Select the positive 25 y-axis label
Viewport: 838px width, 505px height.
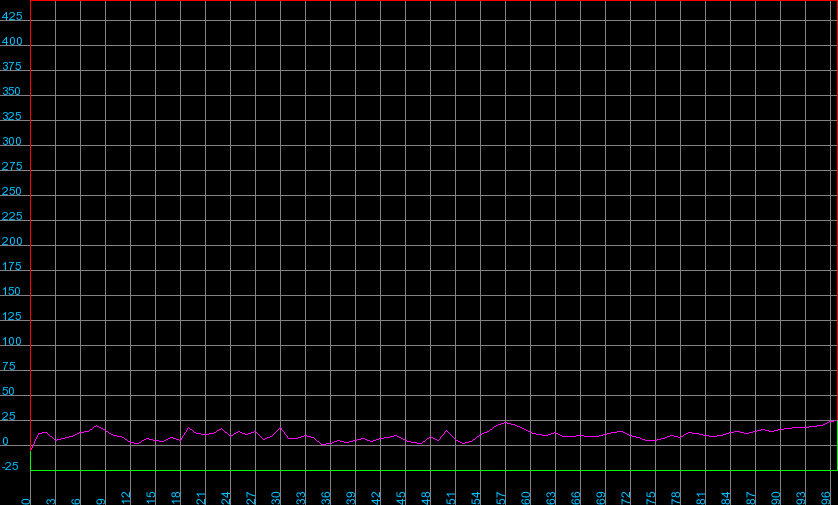pos(9,417)
